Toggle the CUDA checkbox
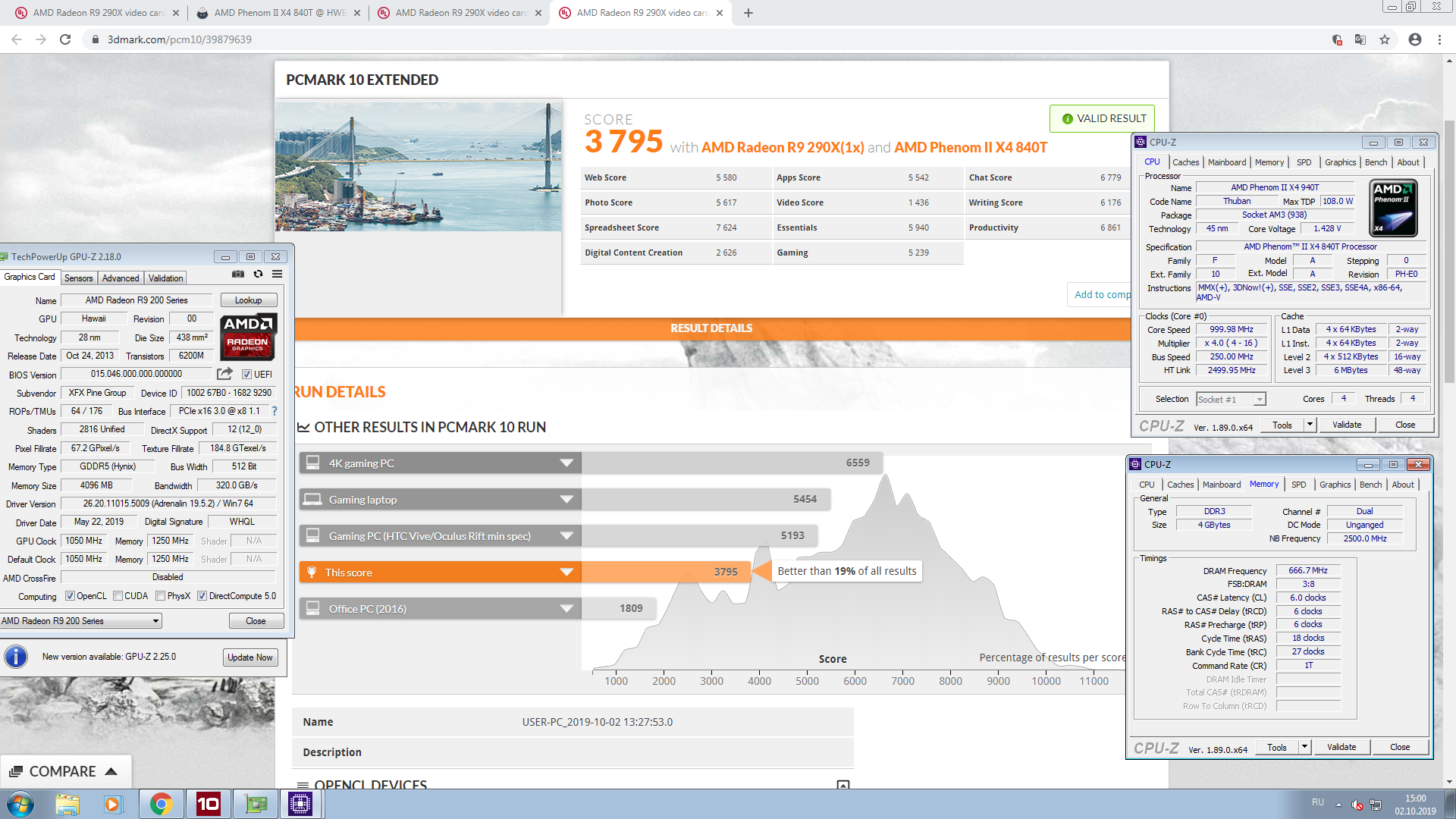The image size is (1456, 819). click(x=118, y=596)
